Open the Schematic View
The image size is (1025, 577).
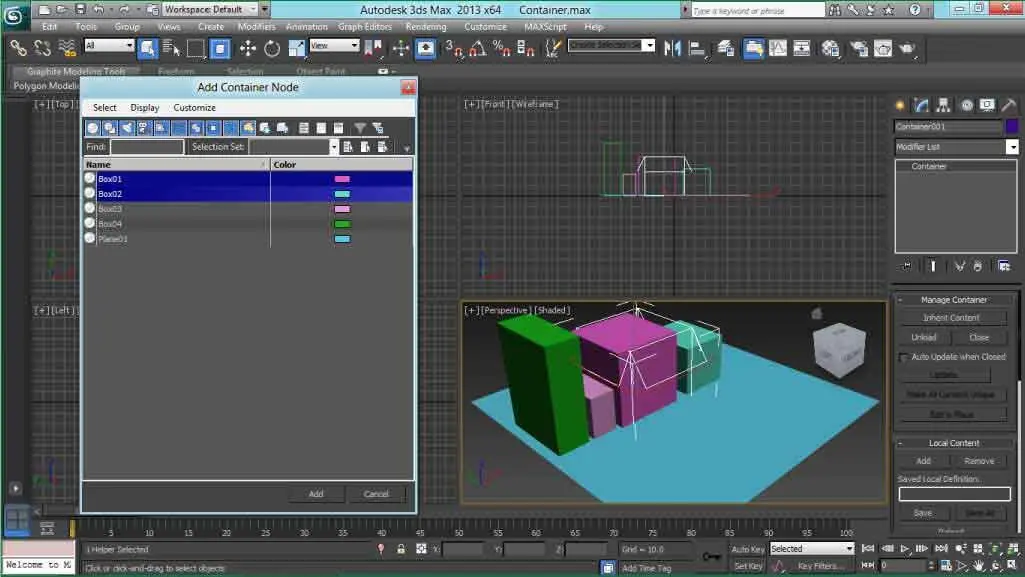pos(801,48)
